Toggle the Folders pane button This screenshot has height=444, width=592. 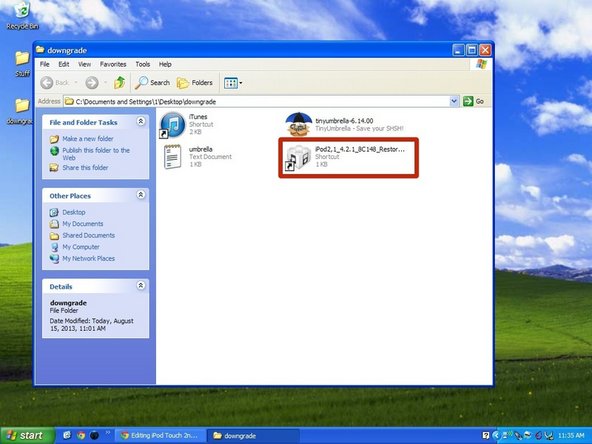tap(195, 83)
